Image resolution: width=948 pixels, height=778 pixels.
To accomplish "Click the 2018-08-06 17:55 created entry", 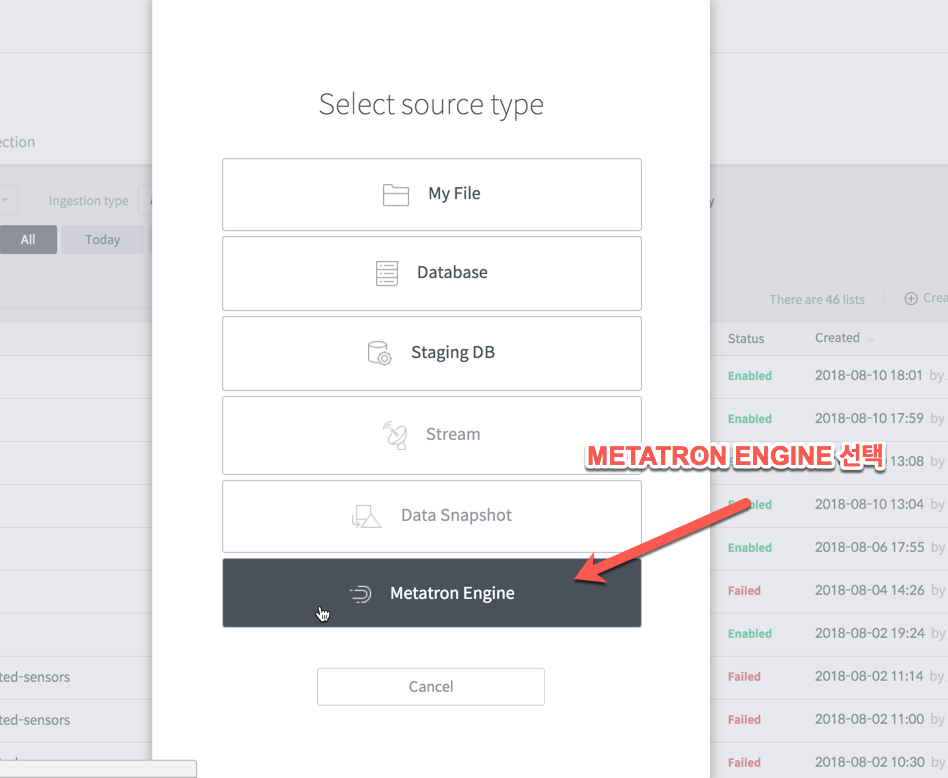I will point(869,547).
